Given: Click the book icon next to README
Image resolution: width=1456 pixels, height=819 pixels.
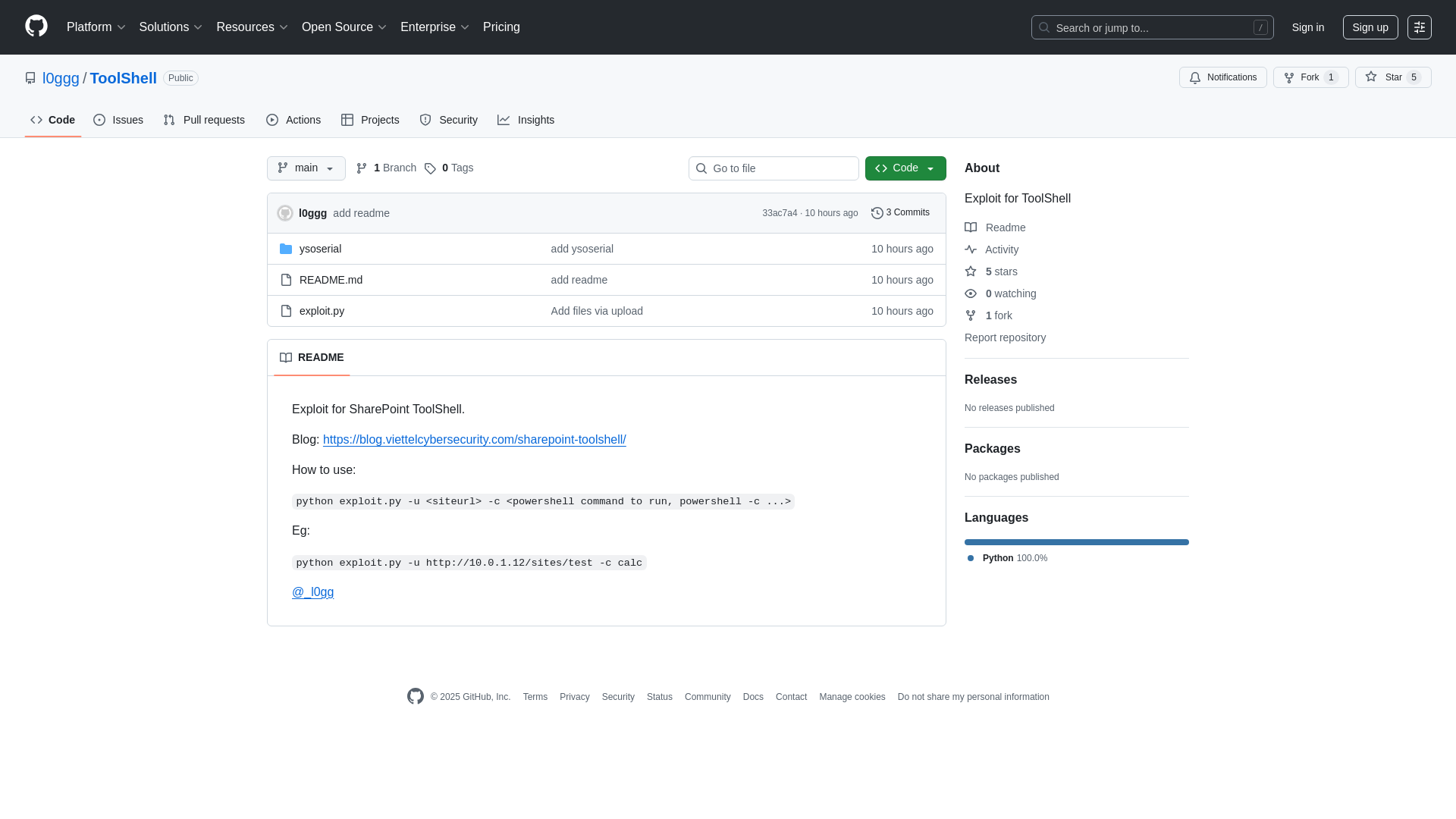Looking at the screenshot, I should coord(286,357).
